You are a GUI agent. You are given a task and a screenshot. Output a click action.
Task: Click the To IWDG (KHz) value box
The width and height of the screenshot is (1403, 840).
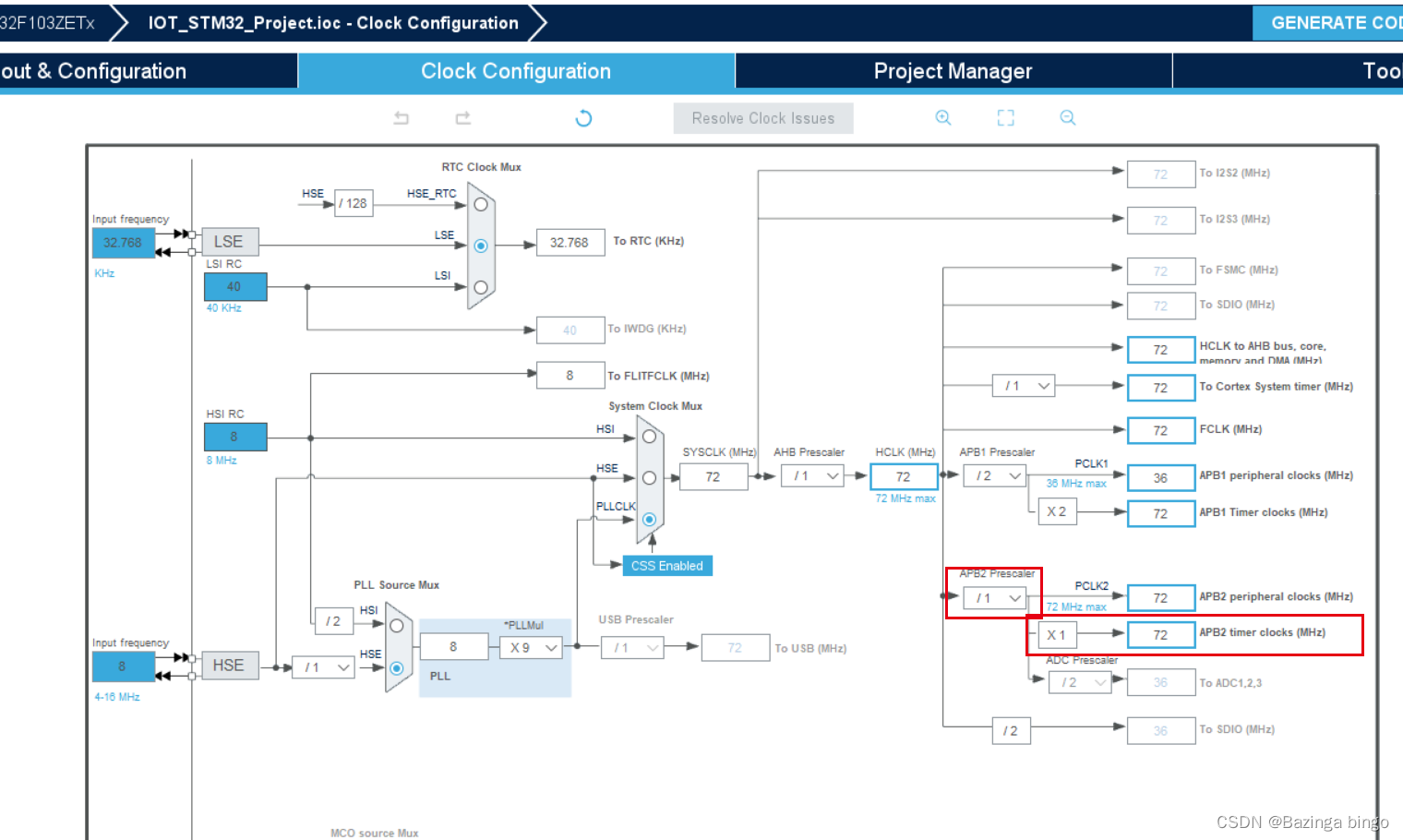click(570, 330)
